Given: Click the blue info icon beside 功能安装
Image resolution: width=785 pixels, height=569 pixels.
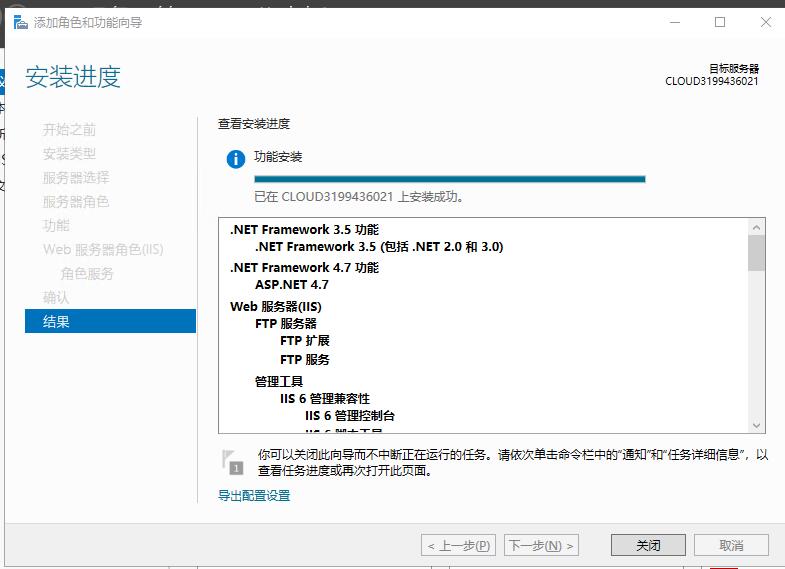Looking at the screenshot, I should point(235,159).
